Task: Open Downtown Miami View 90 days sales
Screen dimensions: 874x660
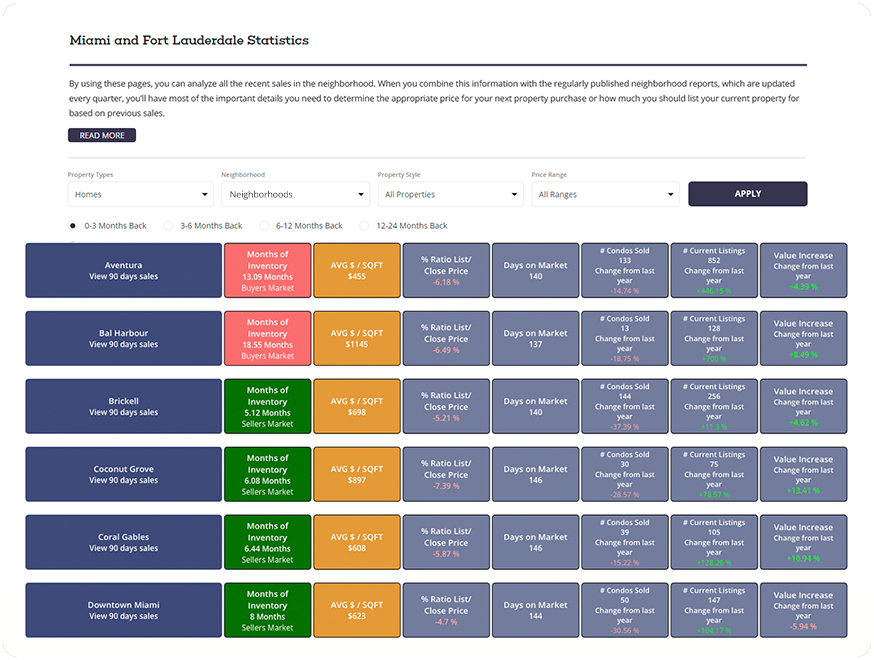Action: [x=124, y=610]
